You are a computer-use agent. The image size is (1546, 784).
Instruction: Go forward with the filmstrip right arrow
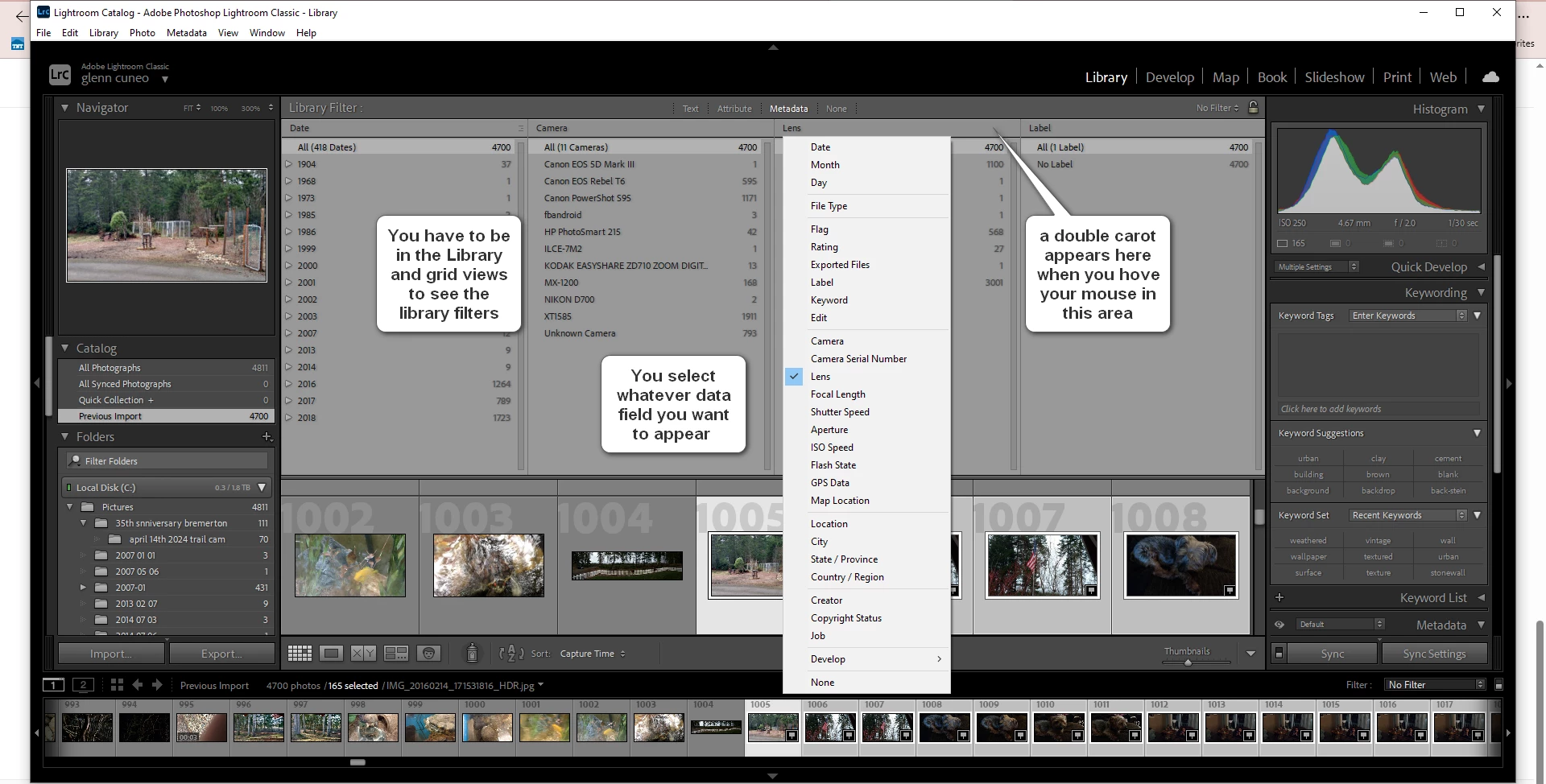point(157,685)
